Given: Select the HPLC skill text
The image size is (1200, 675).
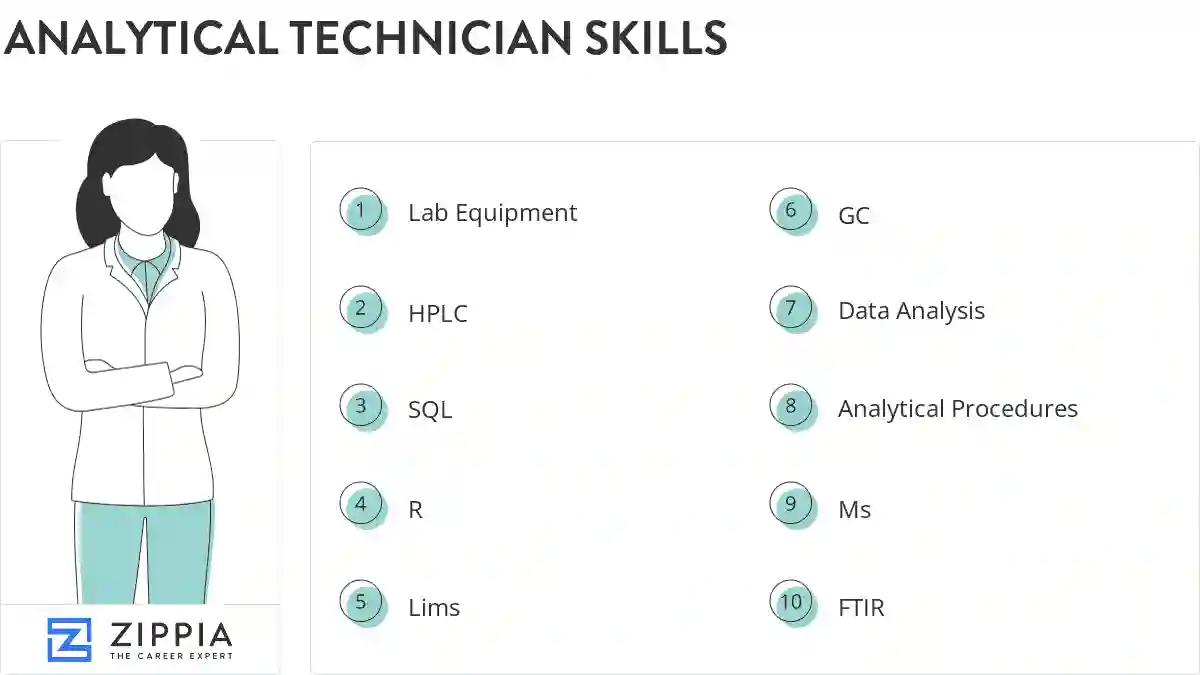Looking at the screenshot, I should [x=438, y=313].
